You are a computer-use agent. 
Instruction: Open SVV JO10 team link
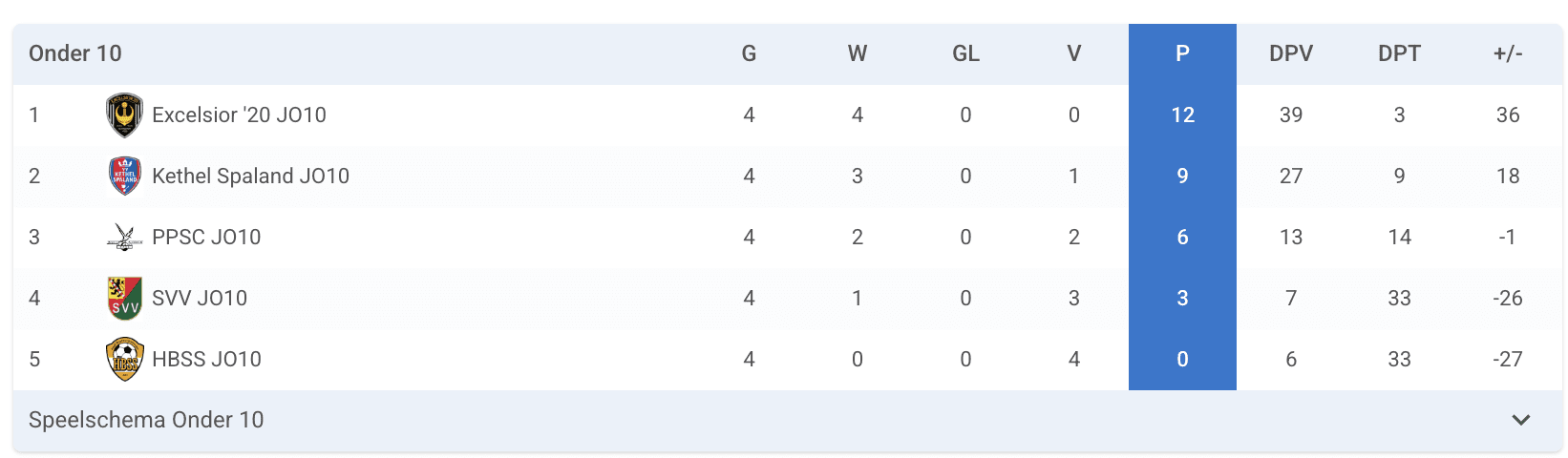coord(200,299)
